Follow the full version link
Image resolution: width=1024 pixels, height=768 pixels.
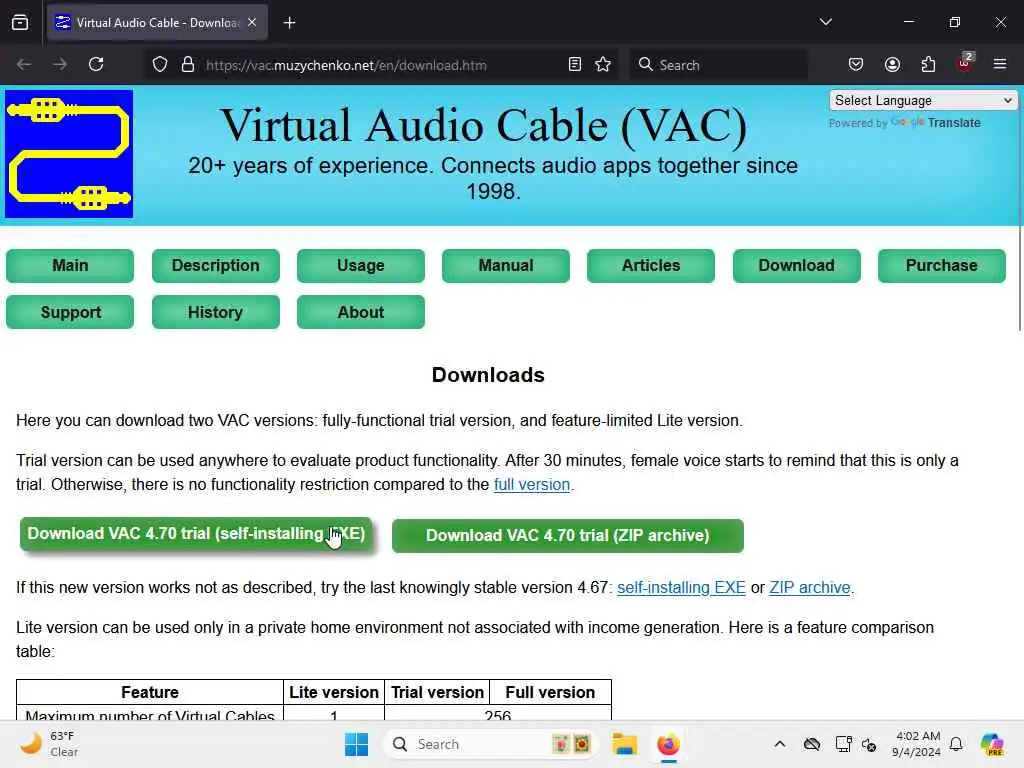pos(532,485)
